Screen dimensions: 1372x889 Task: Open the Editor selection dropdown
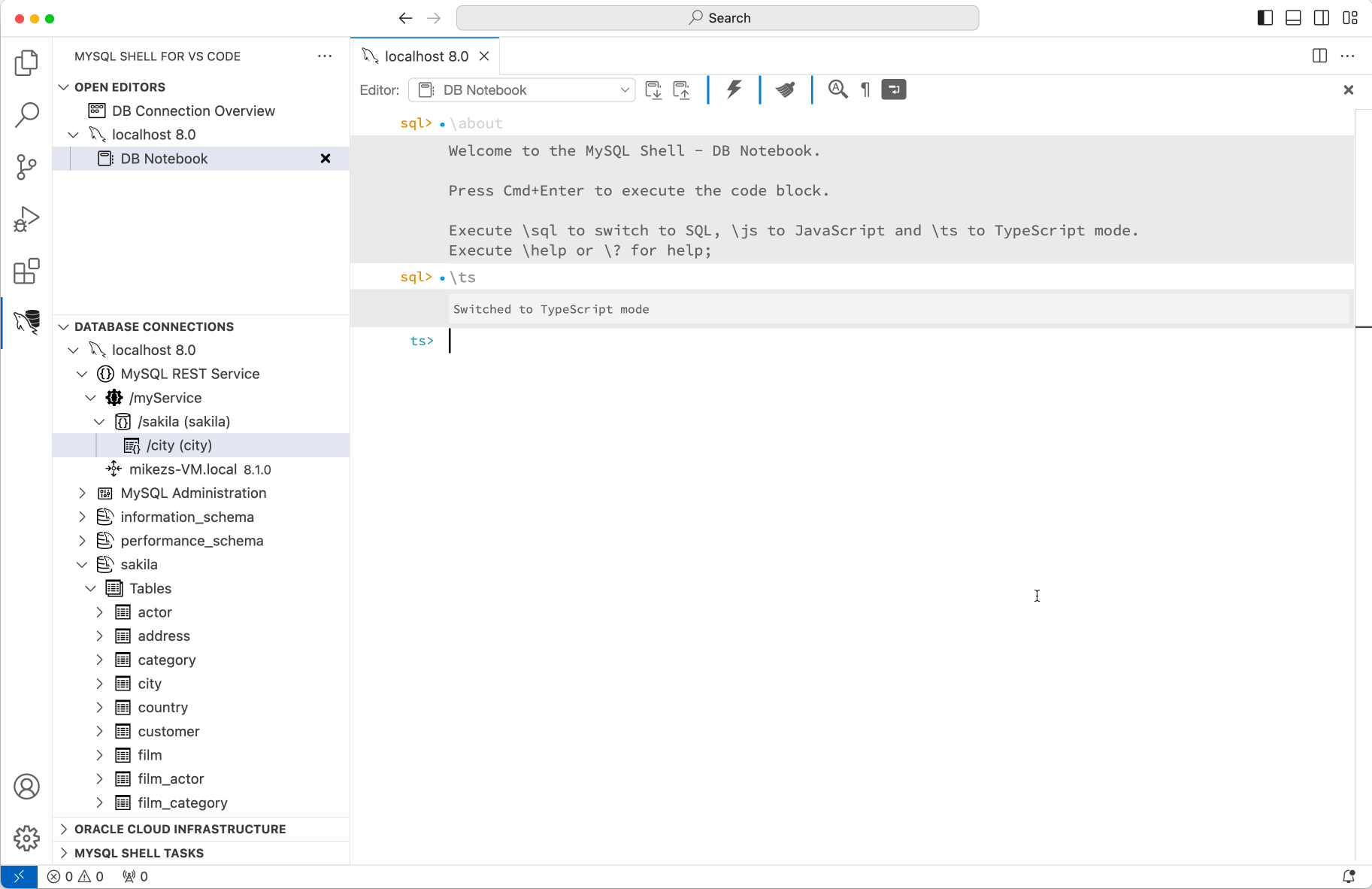tap(522, 90)
